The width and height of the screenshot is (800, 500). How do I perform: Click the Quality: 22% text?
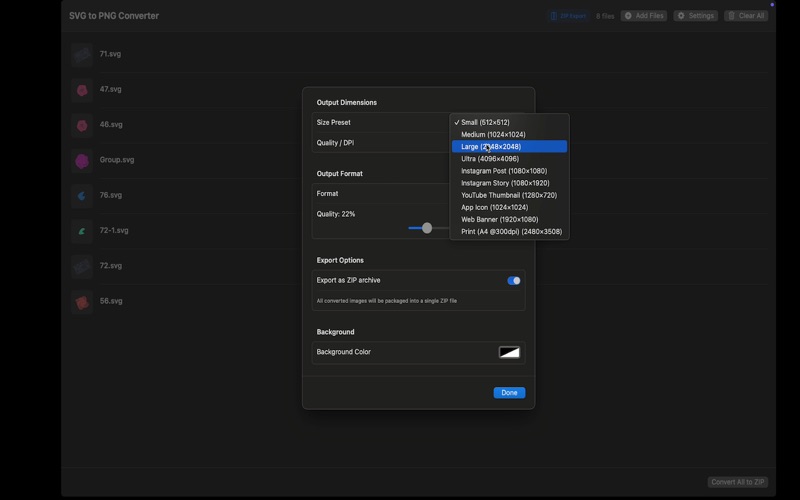[336, 214]
